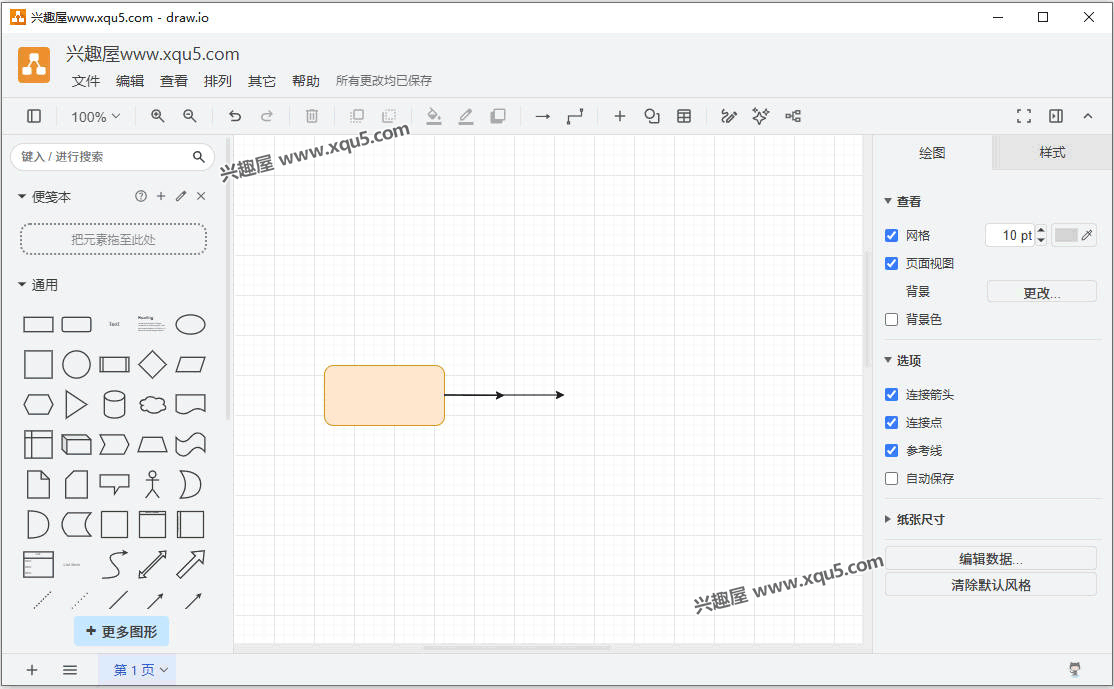Image resolution: width=1114 pixels, height=689 pixels.
Task: Toggle the 网格 checkbox
Action: pos(892,235)
